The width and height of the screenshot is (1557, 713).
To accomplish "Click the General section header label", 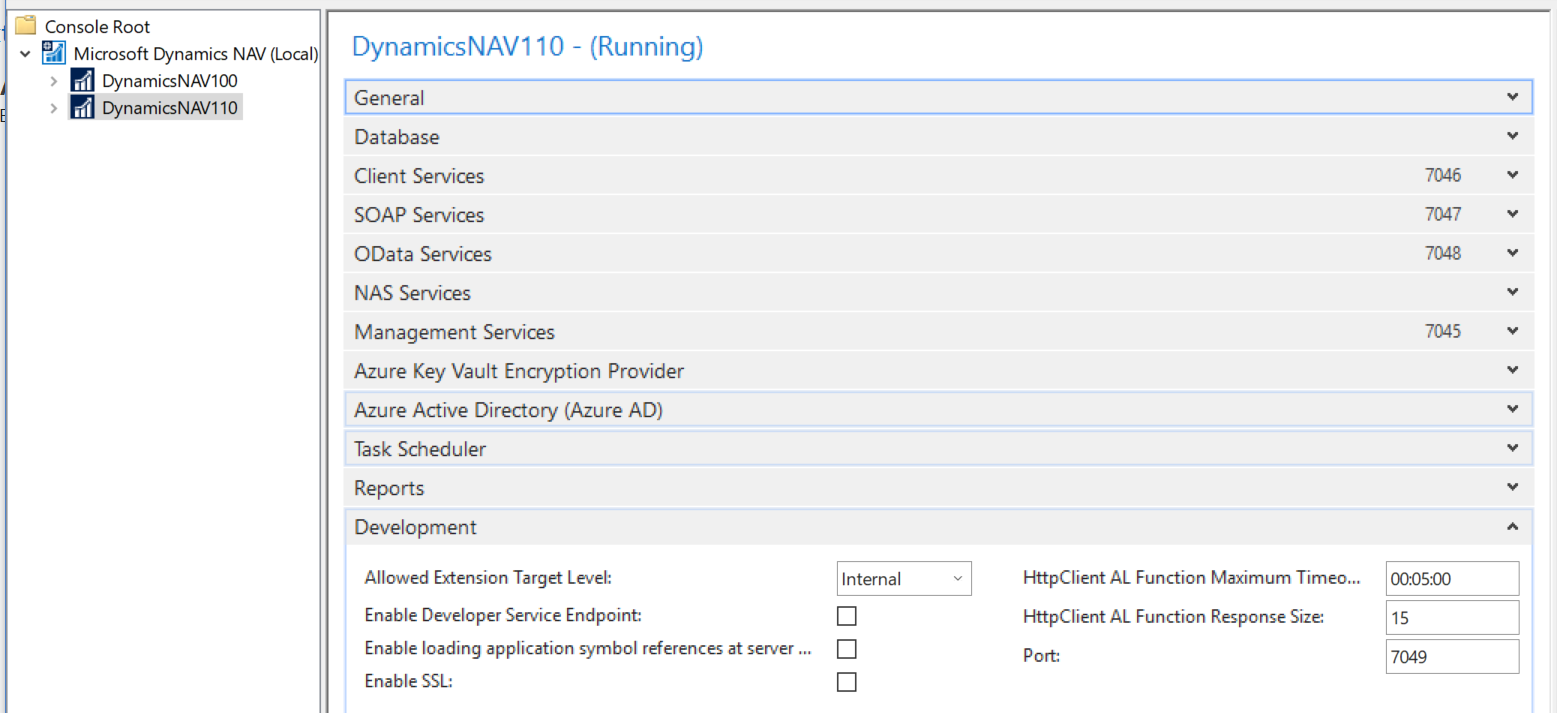I will [389, 98].
